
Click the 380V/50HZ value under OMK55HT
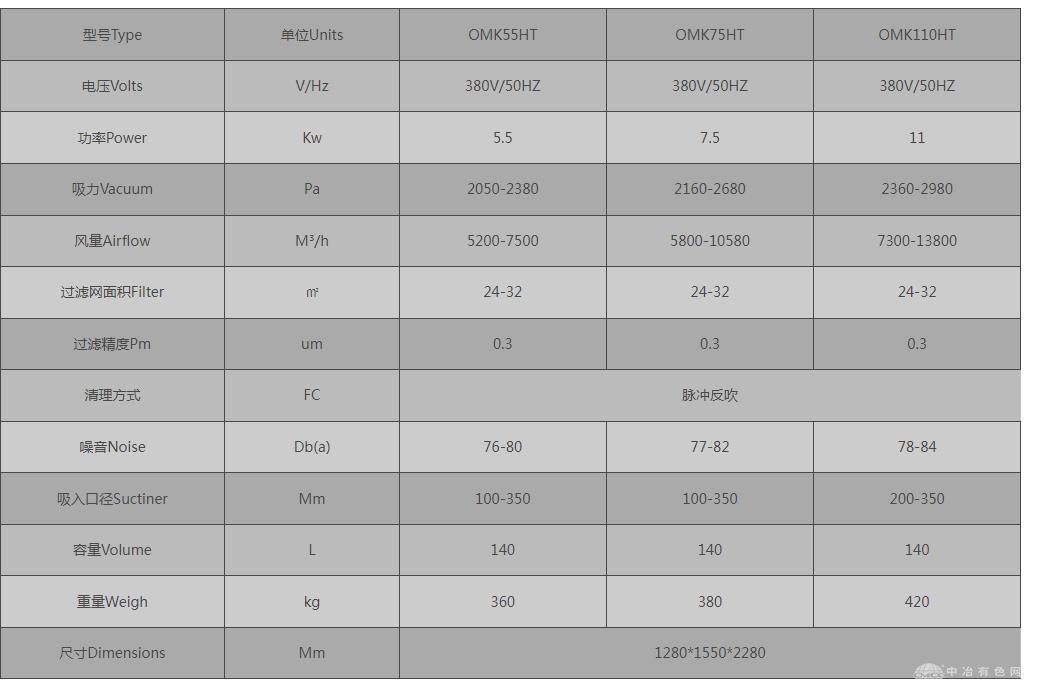coord(503,86)
